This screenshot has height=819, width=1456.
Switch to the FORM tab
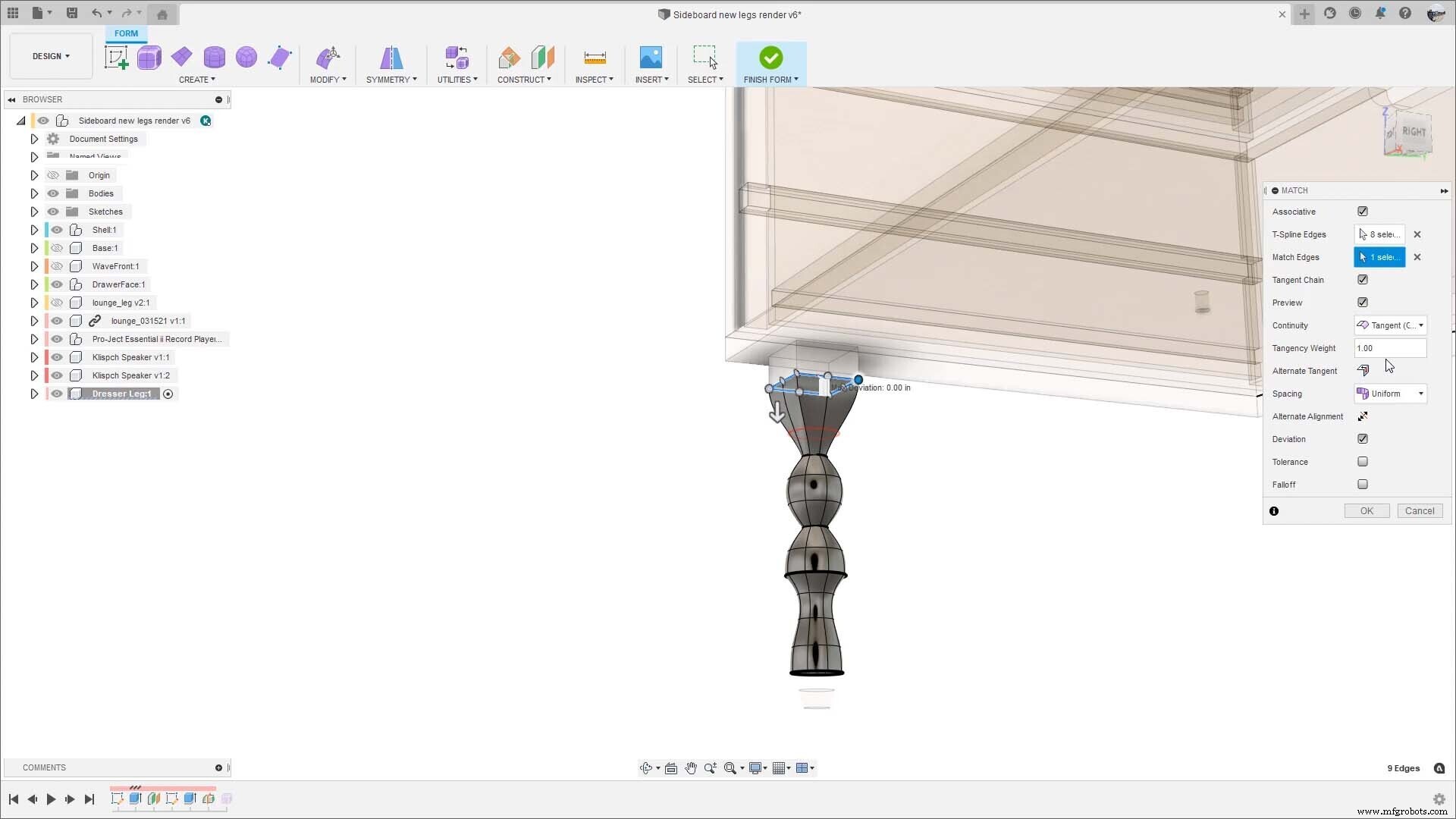tap(126, 33)
